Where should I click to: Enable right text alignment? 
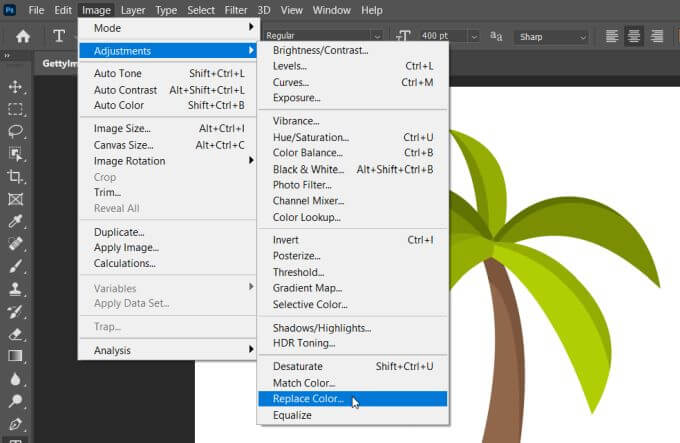pos(657,37)
